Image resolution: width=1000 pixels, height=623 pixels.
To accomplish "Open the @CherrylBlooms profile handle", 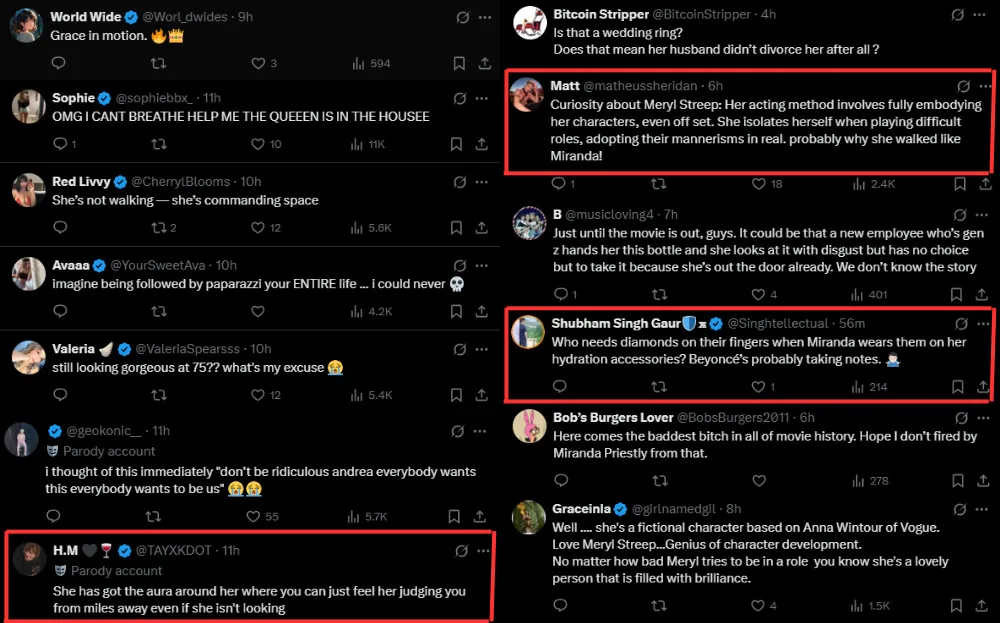I will click(185, 182).
